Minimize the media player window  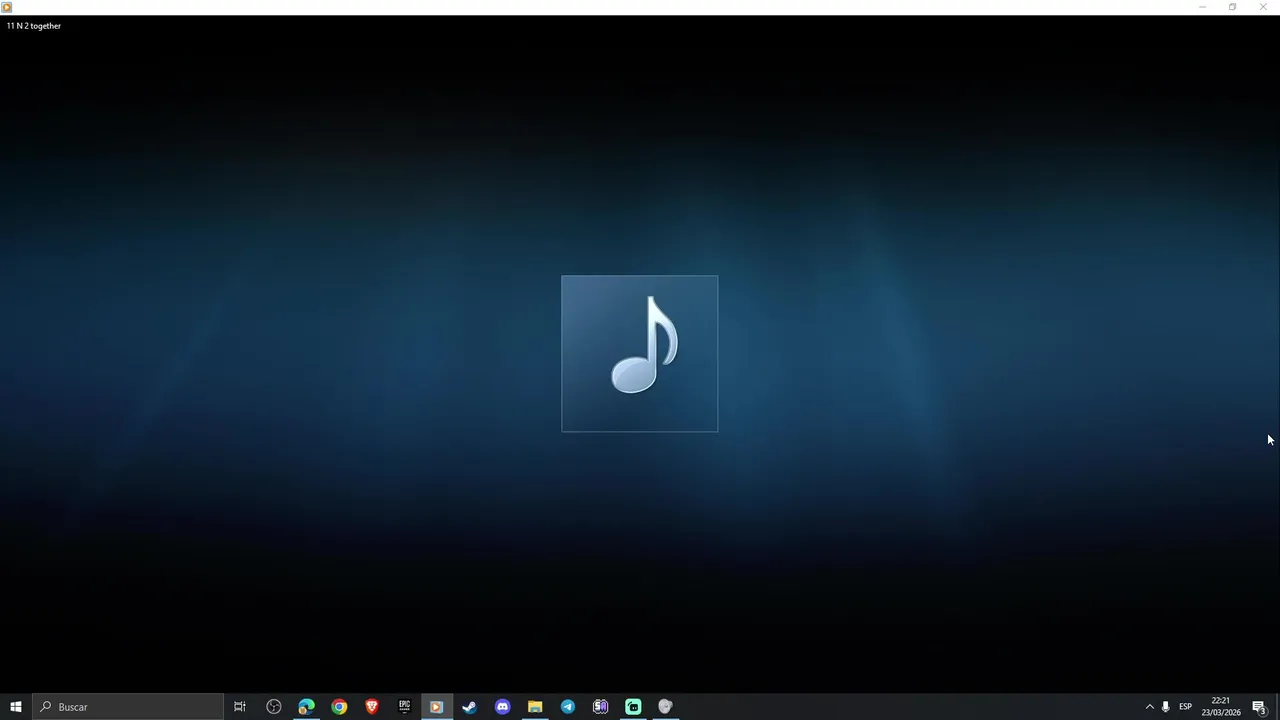[x=1202, y=7]
